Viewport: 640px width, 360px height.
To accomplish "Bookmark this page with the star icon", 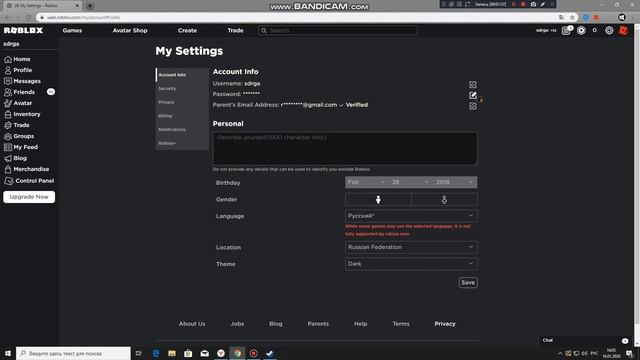I will coord(572,17).
